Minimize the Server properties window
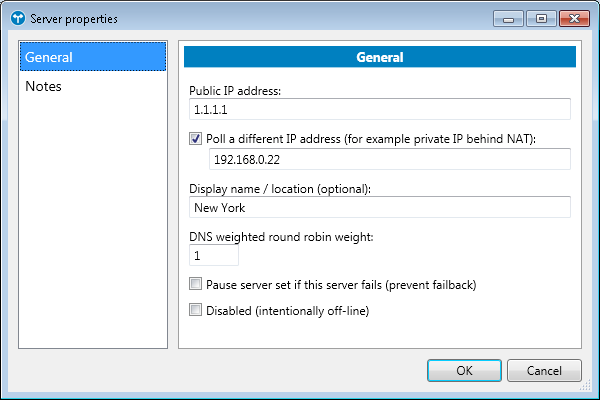Viewport: 600px width, 400px height. 514,18
